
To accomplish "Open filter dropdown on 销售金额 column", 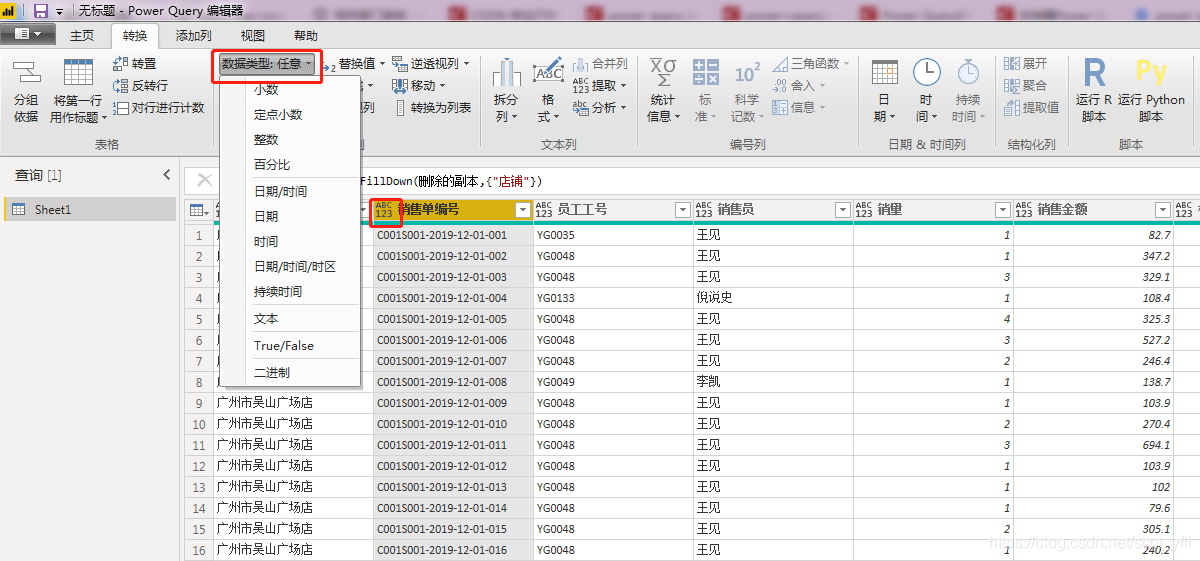I will click(1163, 210).
